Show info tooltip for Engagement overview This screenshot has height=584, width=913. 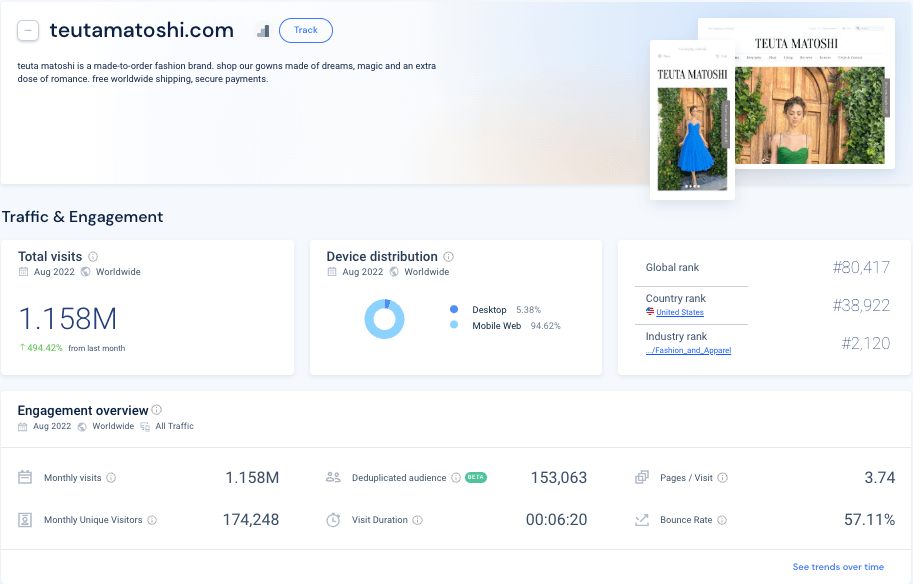point(157,410)
